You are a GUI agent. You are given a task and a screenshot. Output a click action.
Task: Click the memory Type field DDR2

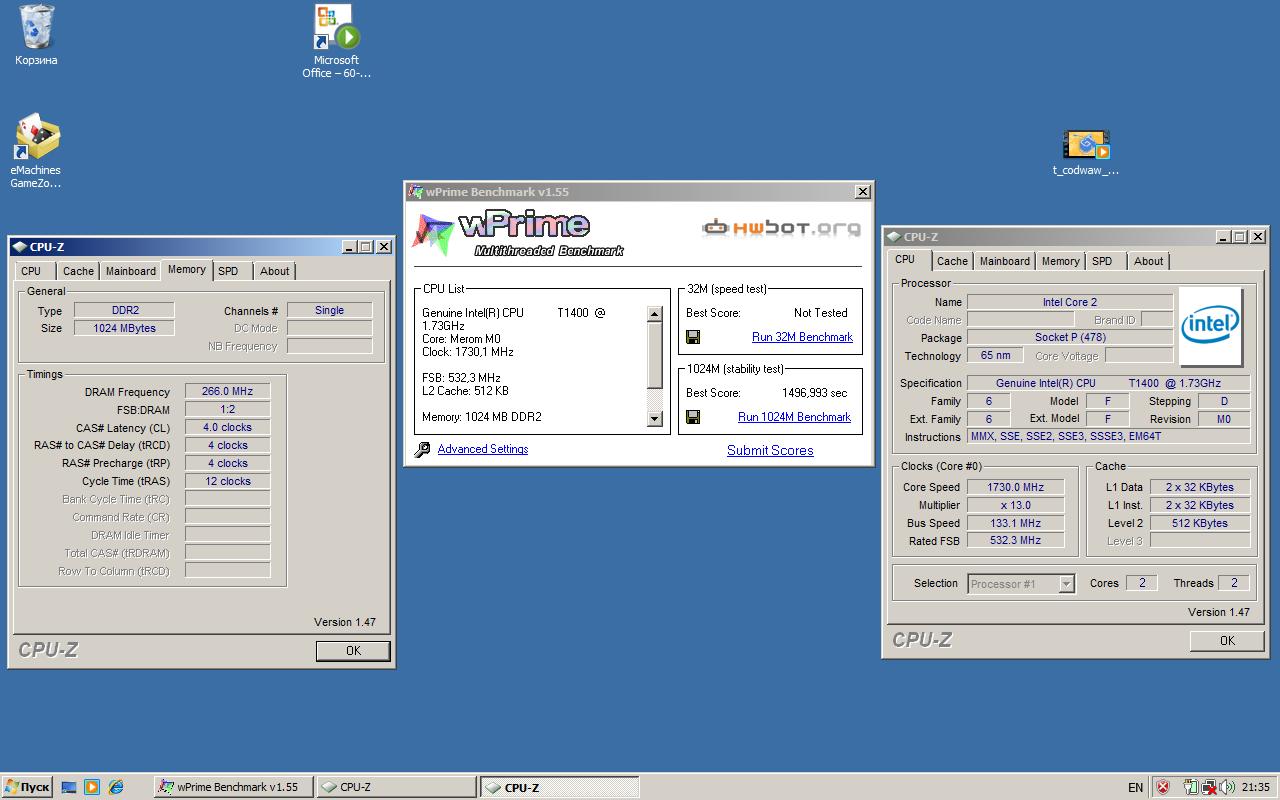tap(124, 311)
